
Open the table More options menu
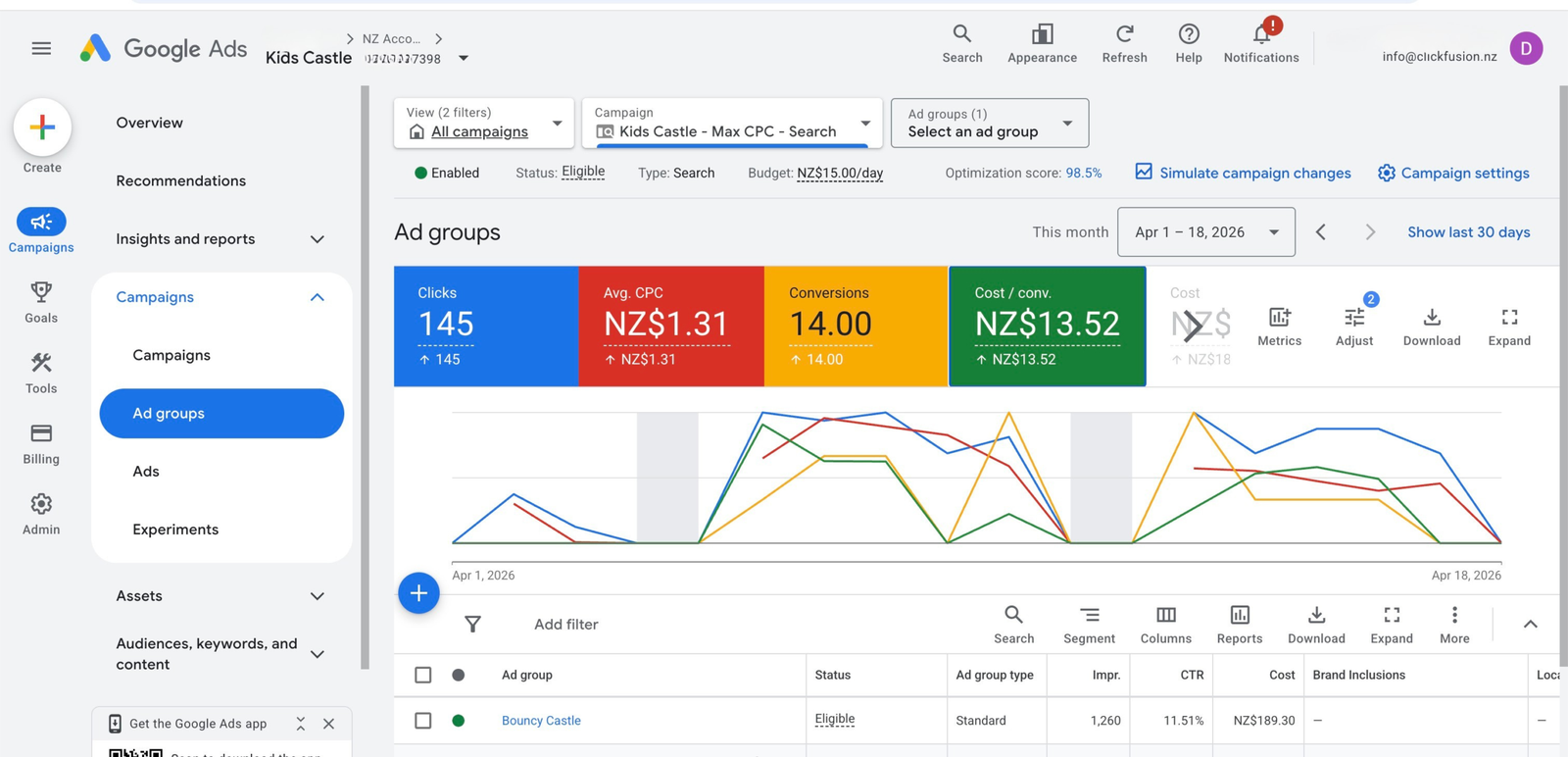click(1454, 625)
